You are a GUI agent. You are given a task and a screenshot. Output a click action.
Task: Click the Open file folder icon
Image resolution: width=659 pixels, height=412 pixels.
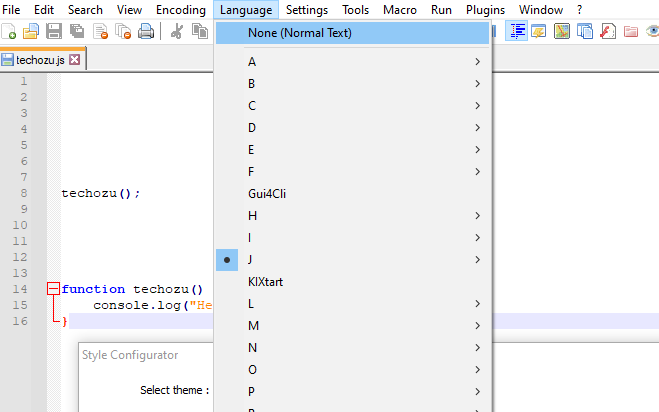pos(31,32)
